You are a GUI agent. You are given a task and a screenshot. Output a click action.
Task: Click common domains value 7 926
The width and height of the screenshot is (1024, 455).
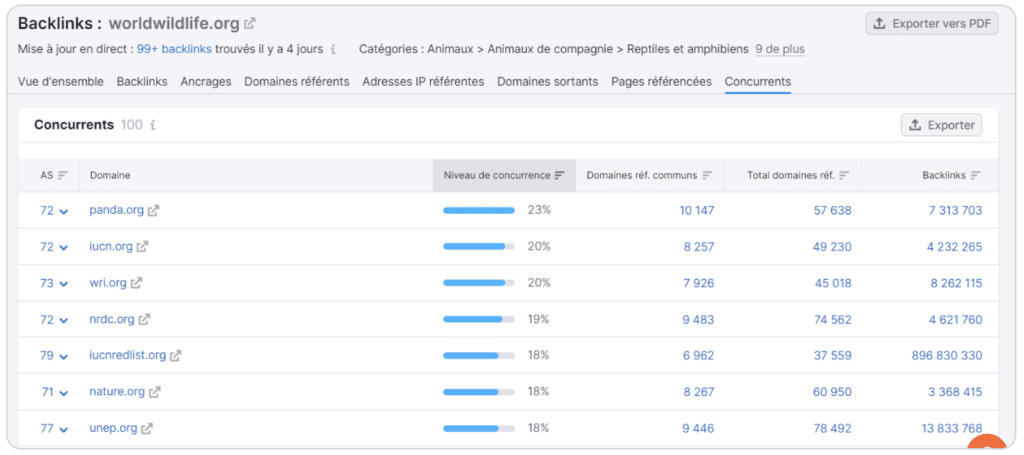tap(699, 283)
